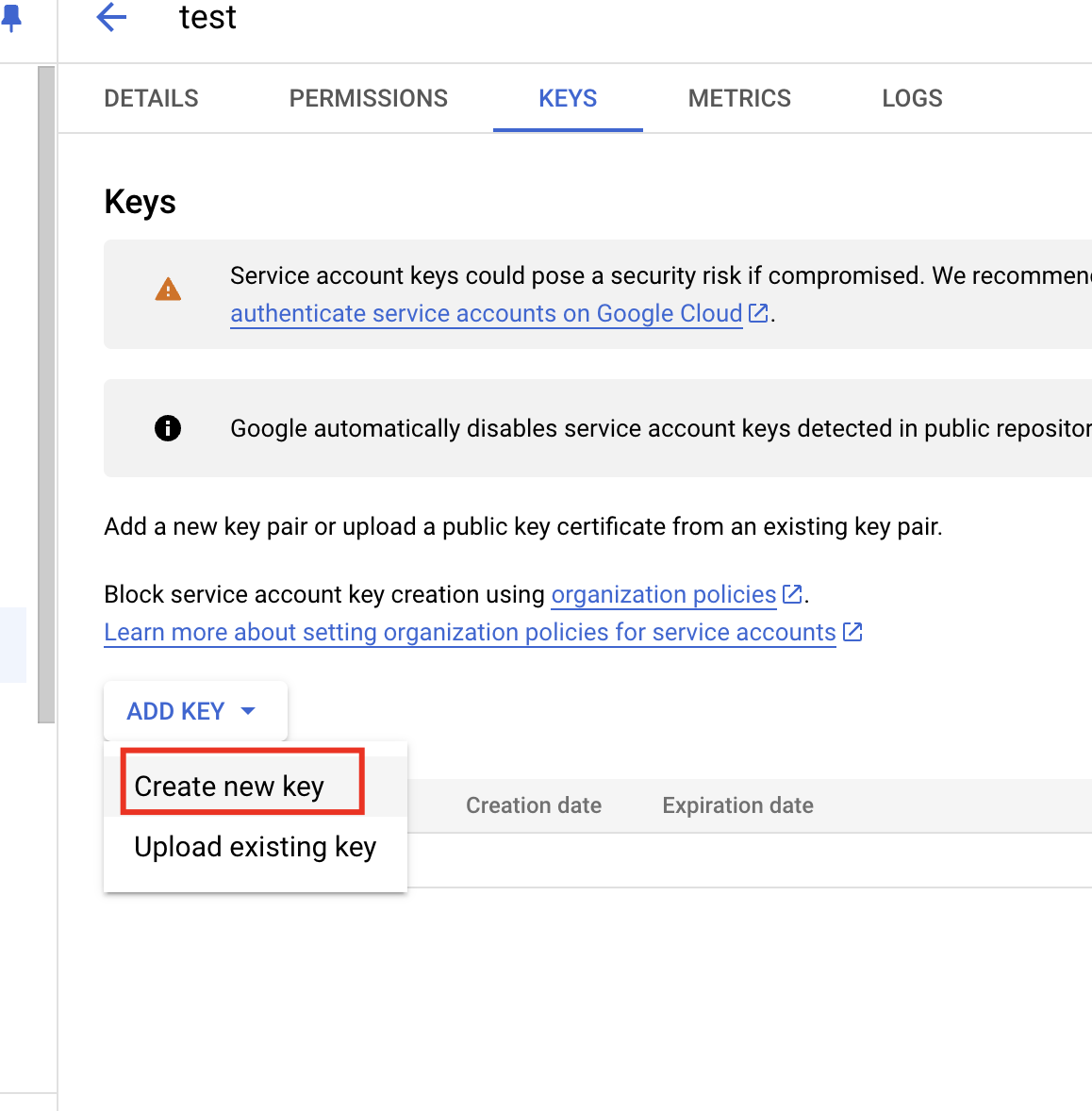Click external link icon beside organization policies
Viewport: 1092px width, 1111px height.
[x=791, y=593]
